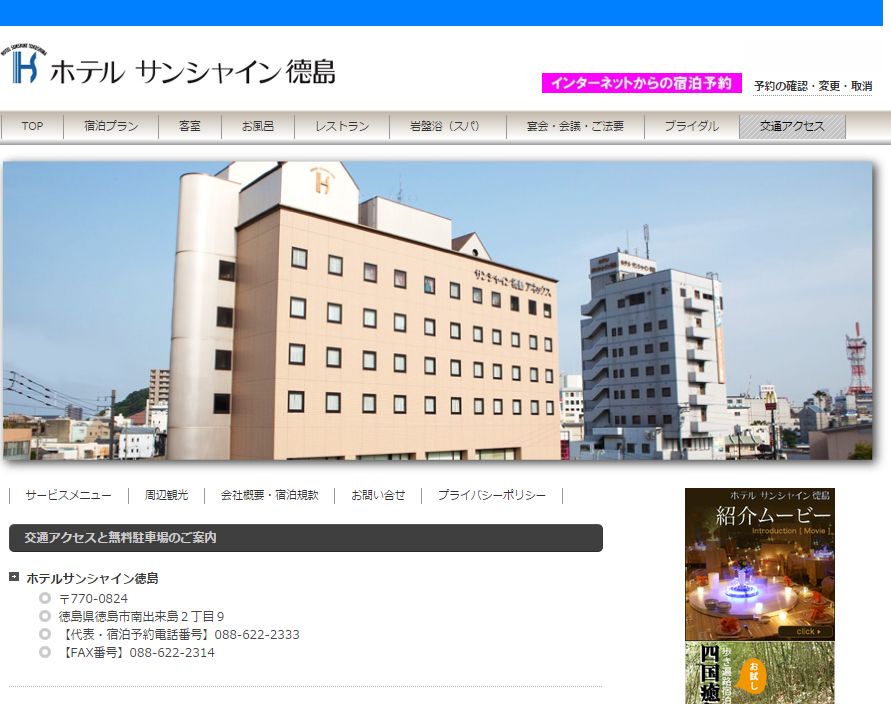This screenshot has width=891, height=704.
Task: Click the 四国 bamboo banner with お試し badge
Action: [759, 673]
